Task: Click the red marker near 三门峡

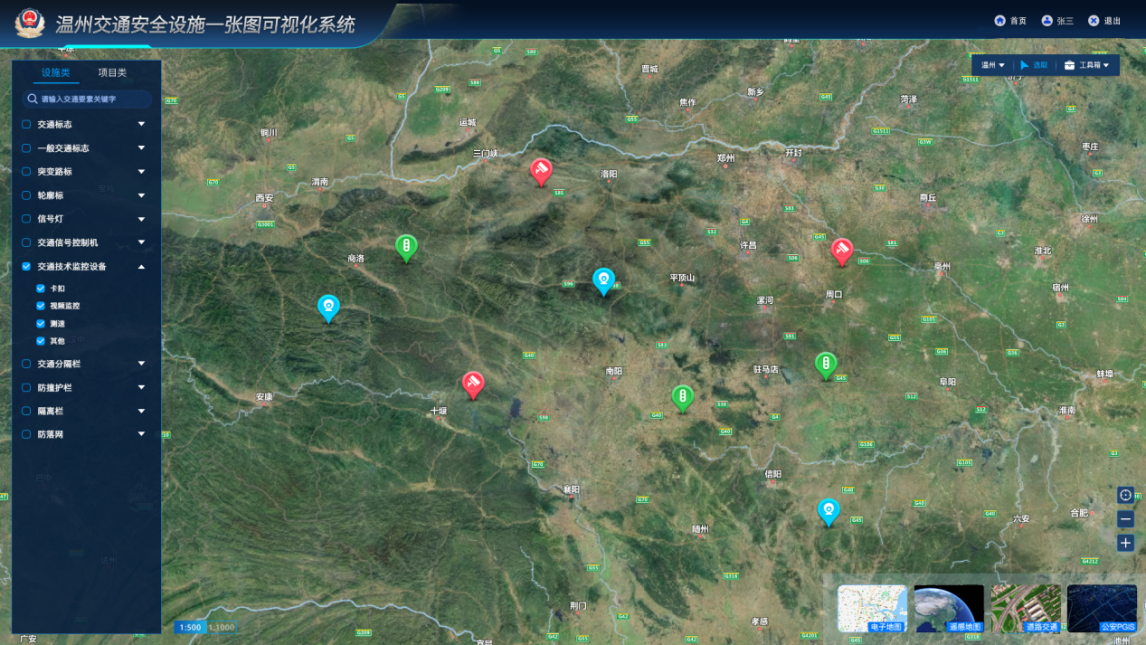Action: click(x=541, y=172)
